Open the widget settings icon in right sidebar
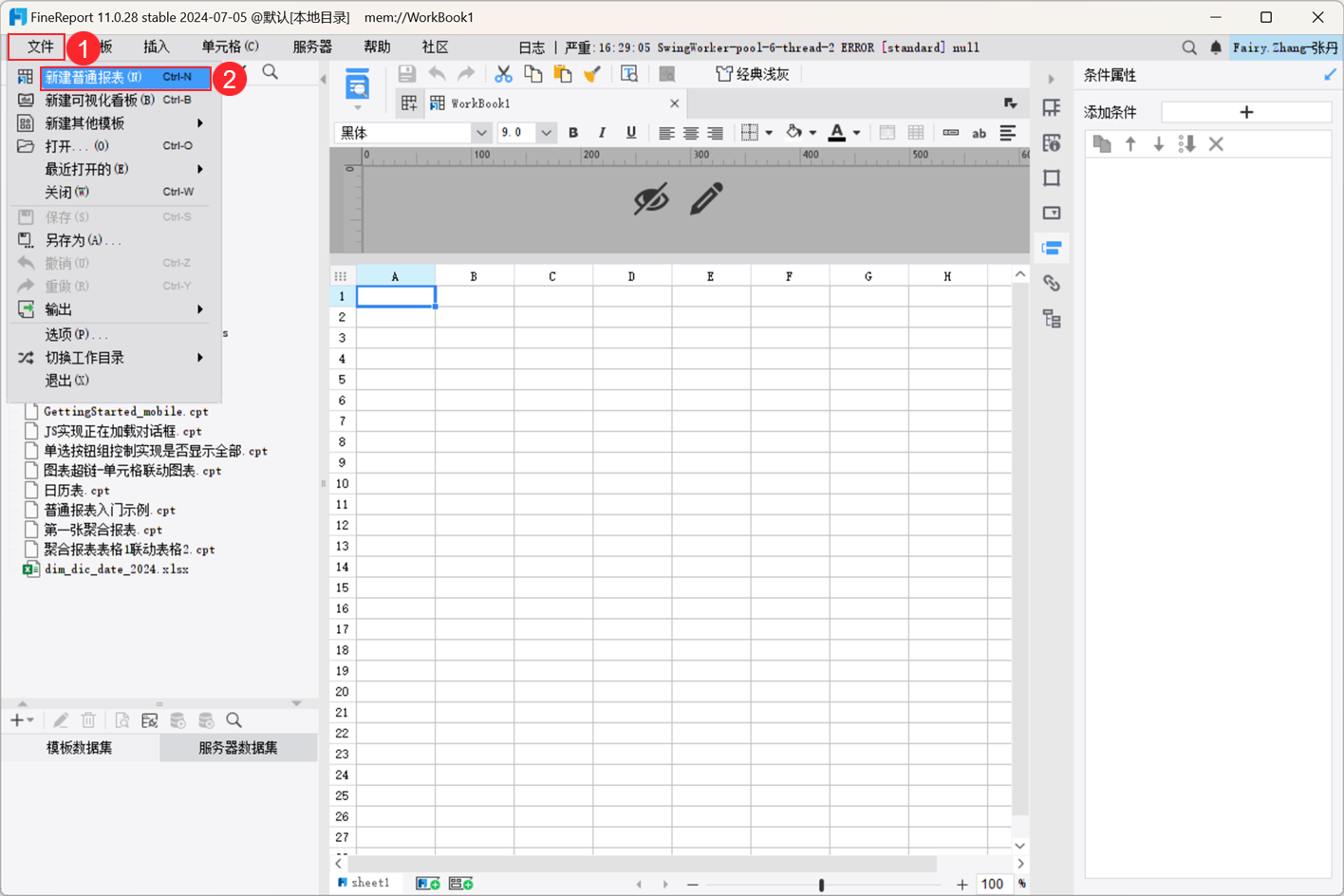The height and width of the screenshot is (896, 1344). point(1052,214)
